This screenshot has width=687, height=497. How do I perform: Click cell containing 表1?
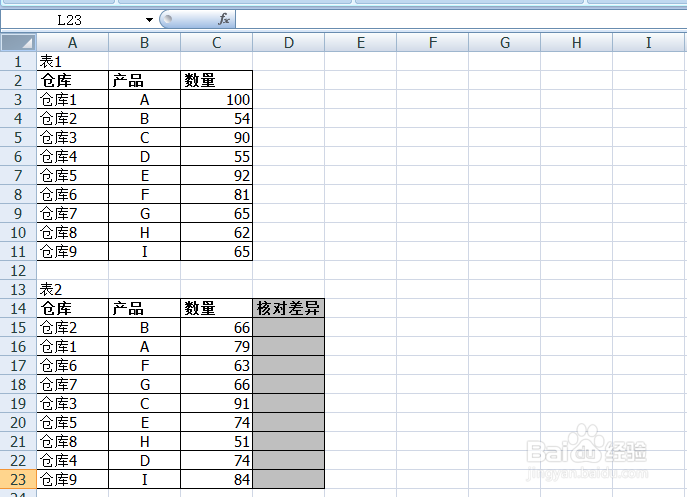tap(72, 61)
